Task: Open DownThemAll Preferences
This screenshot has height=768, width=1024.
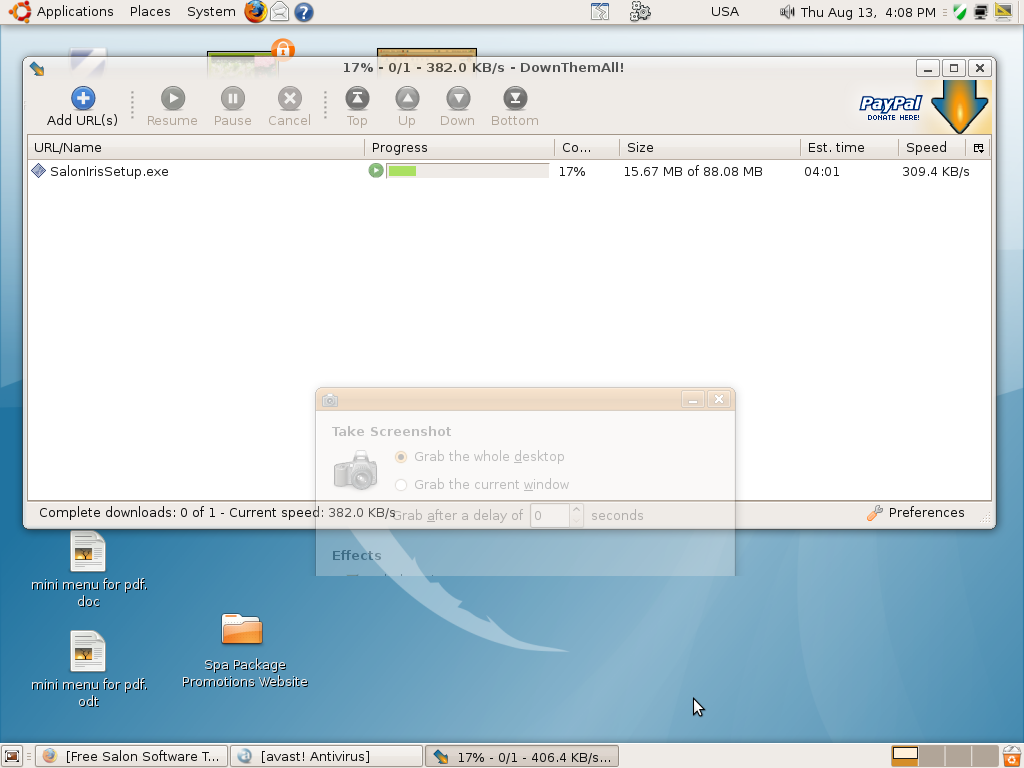Action: [x=916, y=513]
